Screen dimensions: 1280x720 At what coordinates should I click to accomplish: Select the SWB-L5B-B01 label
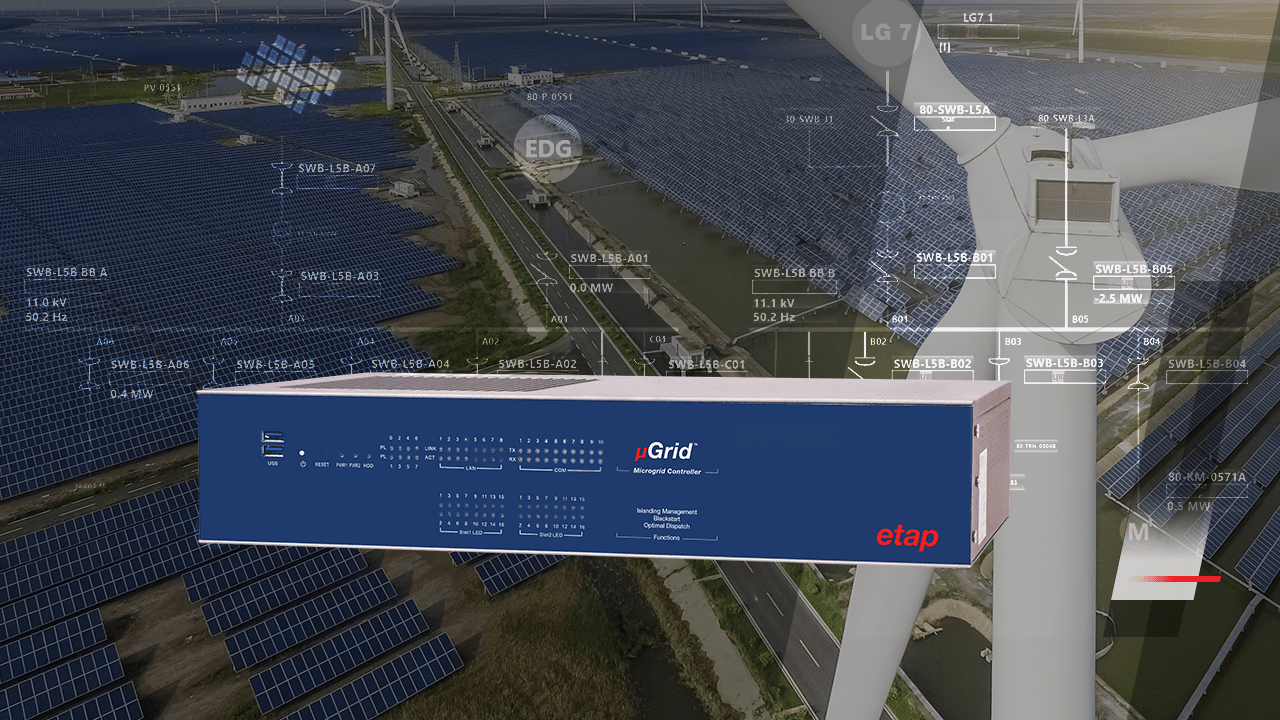tap(955, 258)
